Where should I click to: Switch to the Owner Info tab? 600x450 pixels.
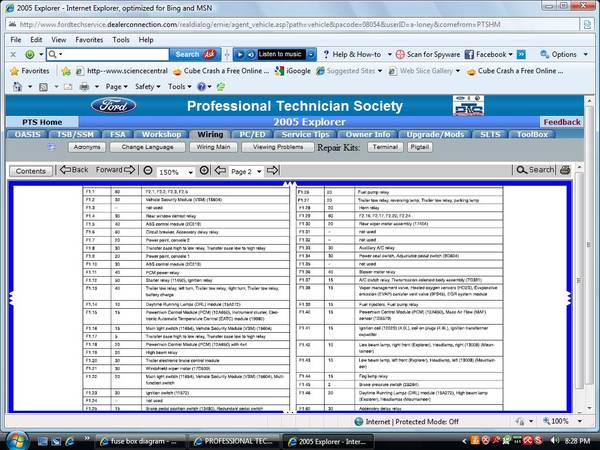368,134
